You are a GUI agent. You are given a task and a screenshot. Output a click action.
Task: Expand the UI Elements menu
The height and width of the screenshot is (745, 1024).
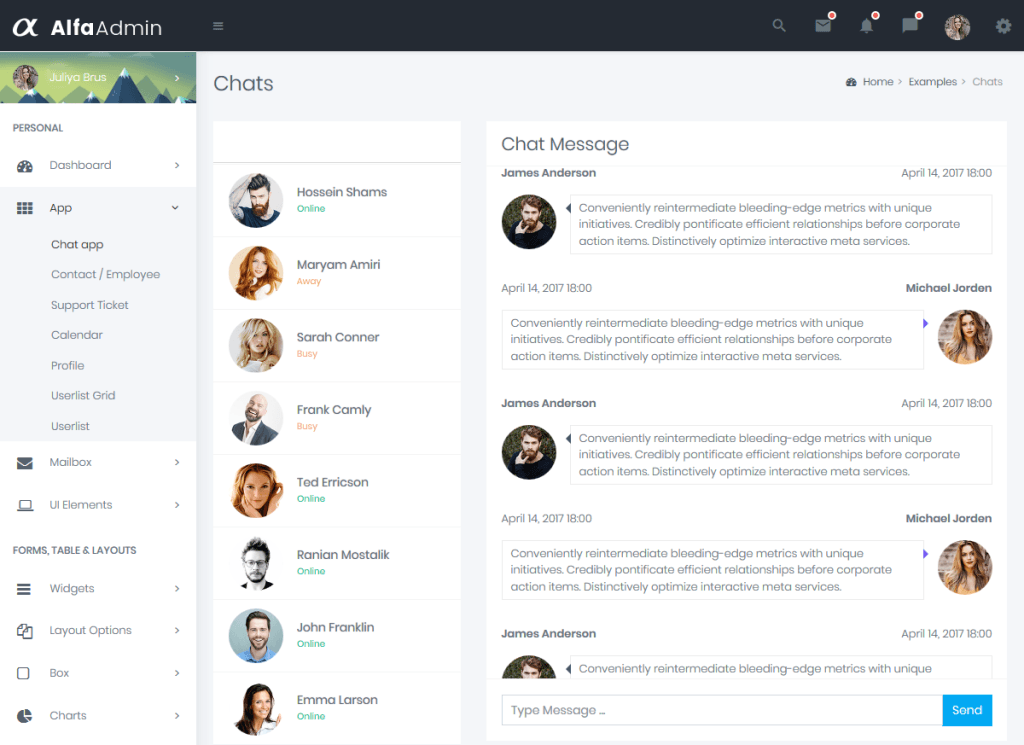coord(98,505)
